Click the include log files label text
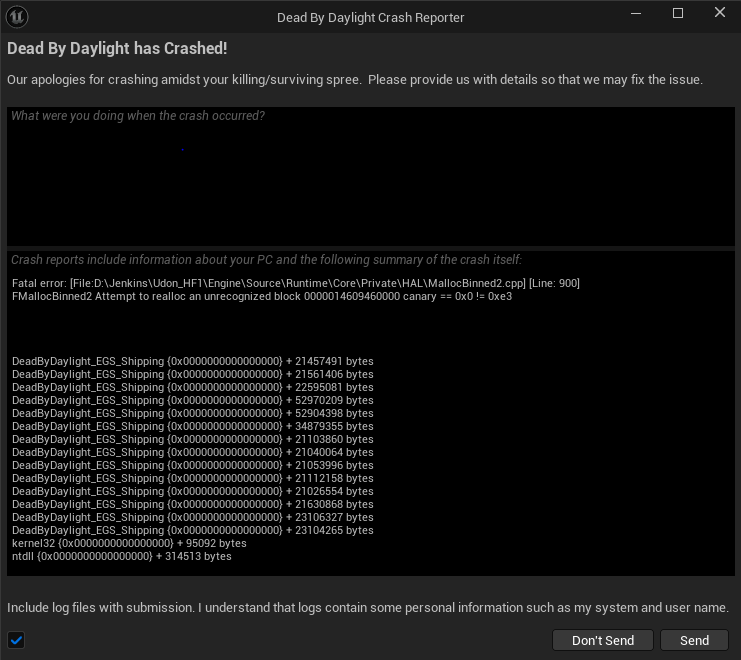 [368, 608]
